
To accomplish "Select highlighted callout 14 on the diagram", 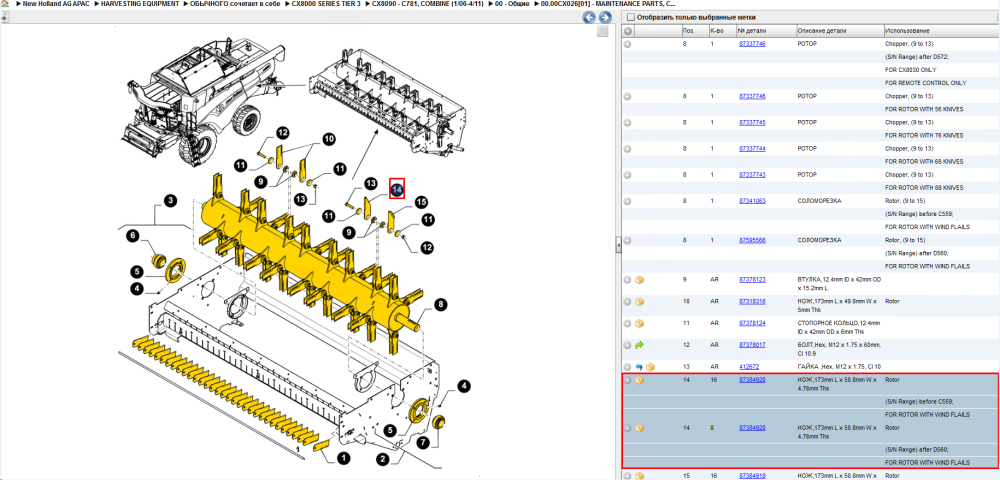I will [x=397, y=189].
